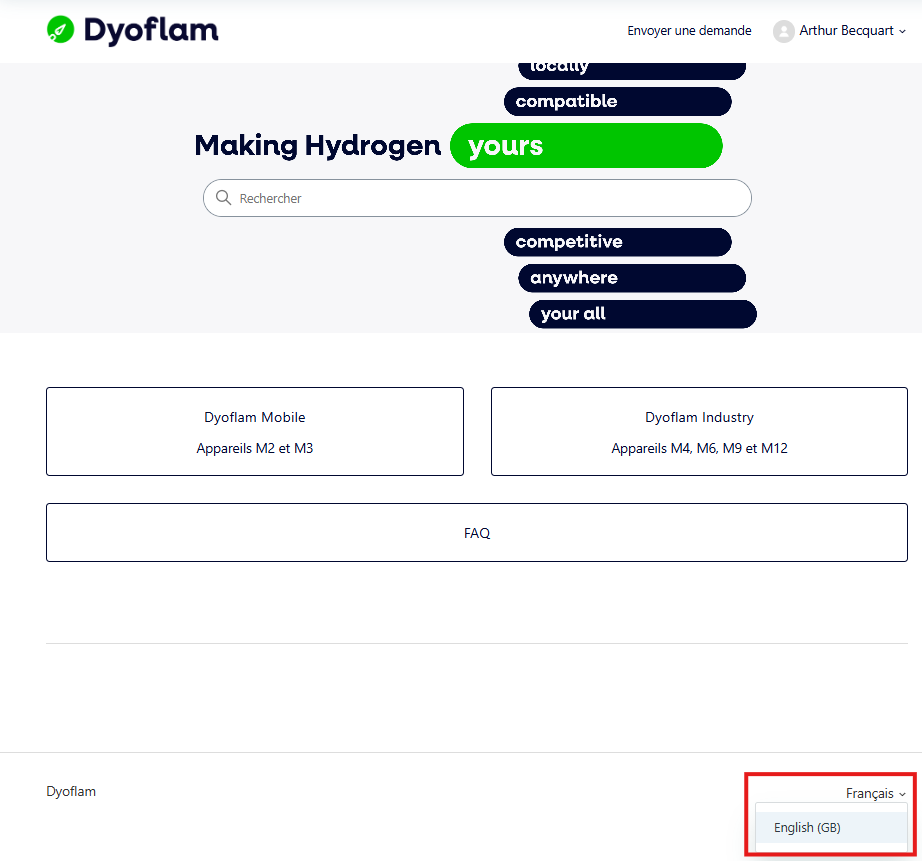Open the FAQ section card

[x=477, y=532]
